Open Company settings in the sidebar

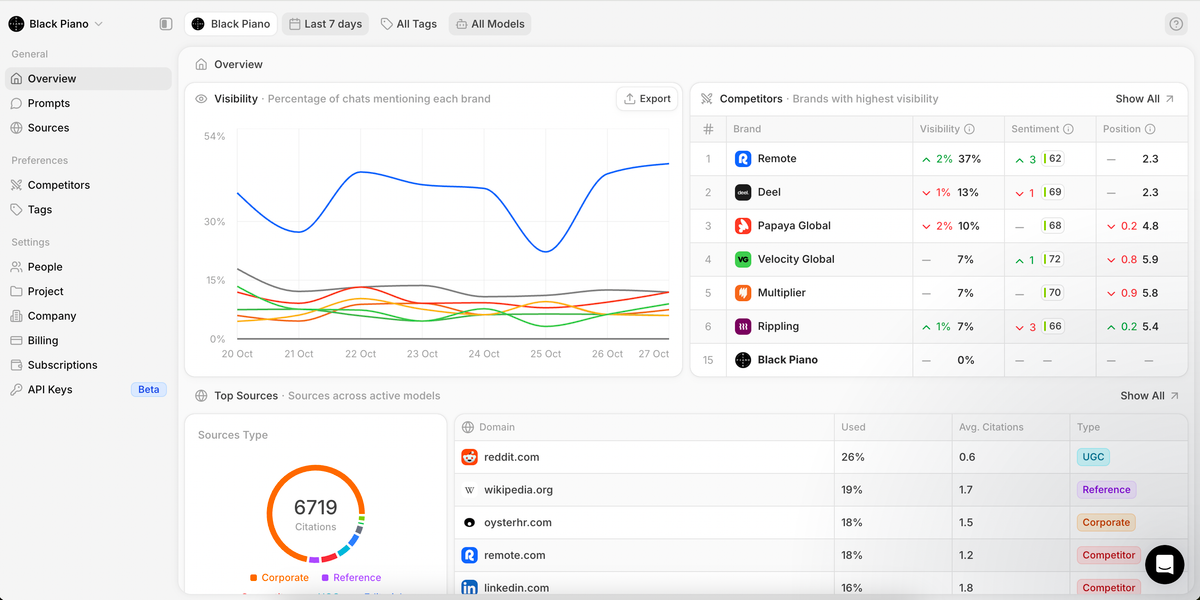(88, 316)
